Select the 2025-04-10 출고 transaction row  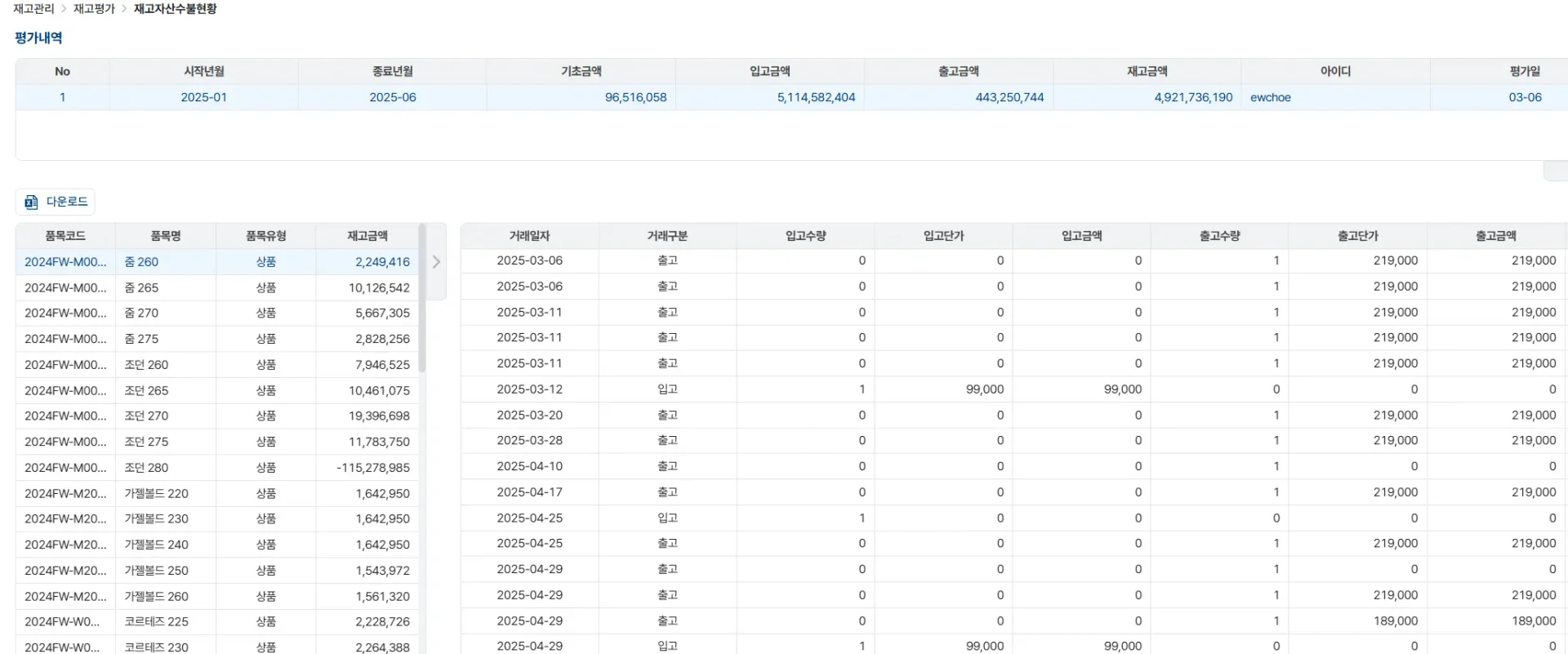point(529,466)
